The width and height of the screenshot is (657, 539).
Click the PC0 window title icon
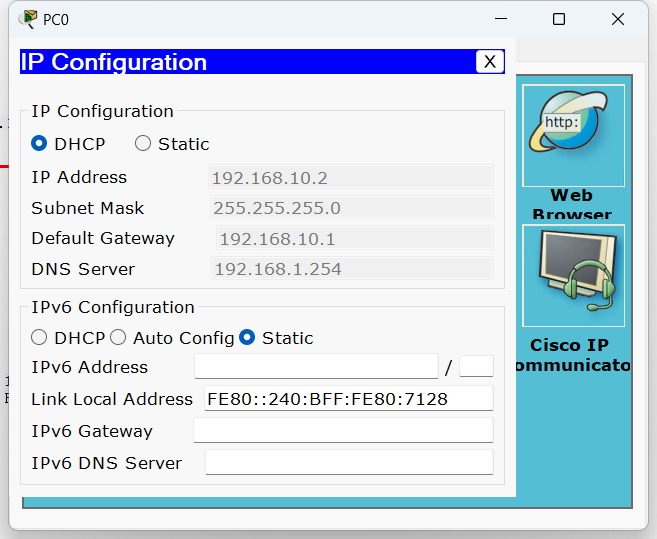tap(28, 19)
